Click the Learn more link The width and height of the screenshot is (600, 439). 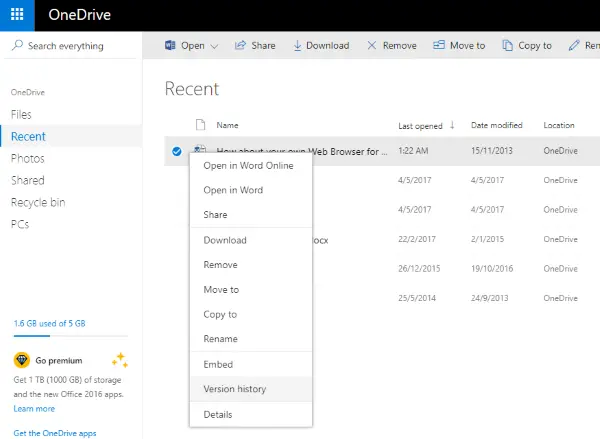[x=34, y=409]
